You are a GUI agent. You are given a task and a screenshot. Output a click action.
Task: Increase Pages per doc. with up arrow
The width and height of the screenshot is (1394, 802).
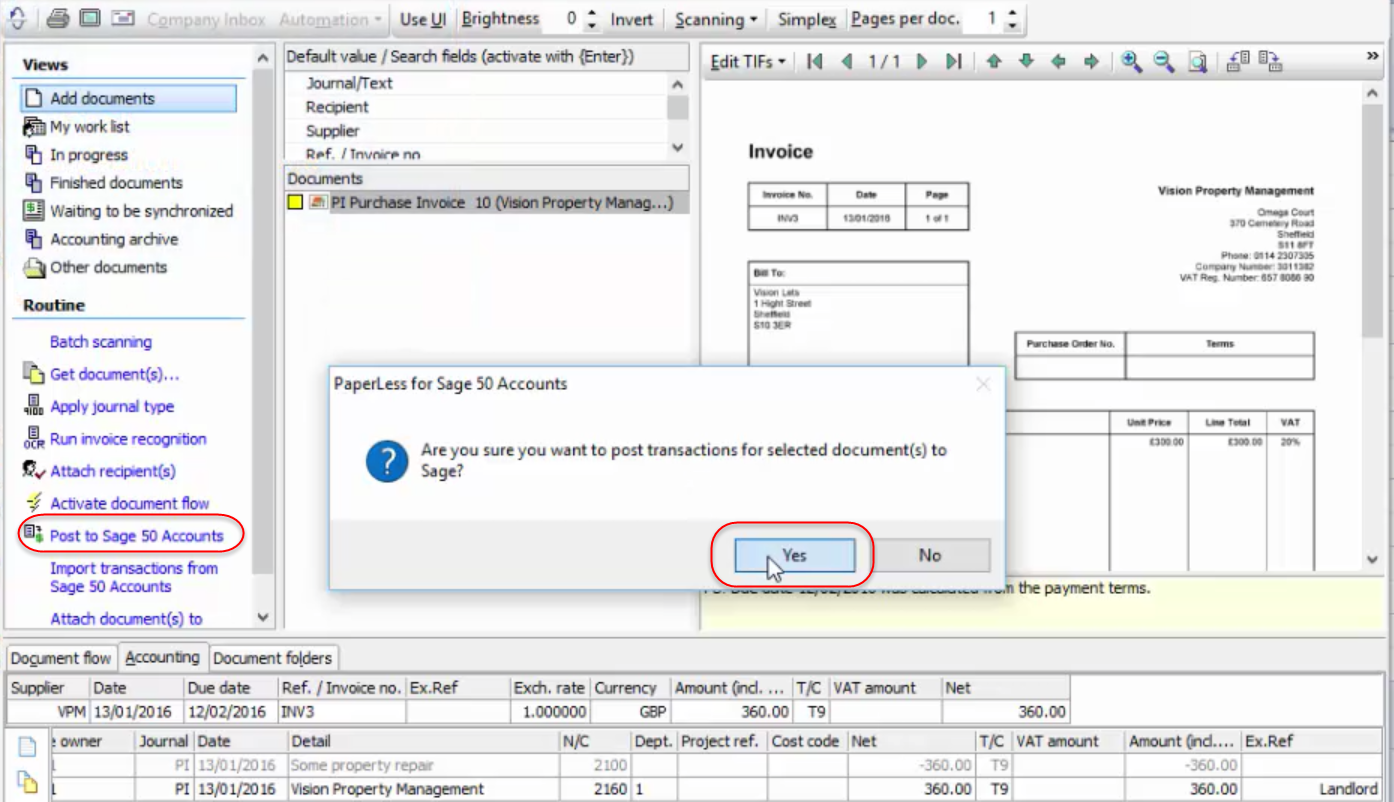coord(1012,13)
